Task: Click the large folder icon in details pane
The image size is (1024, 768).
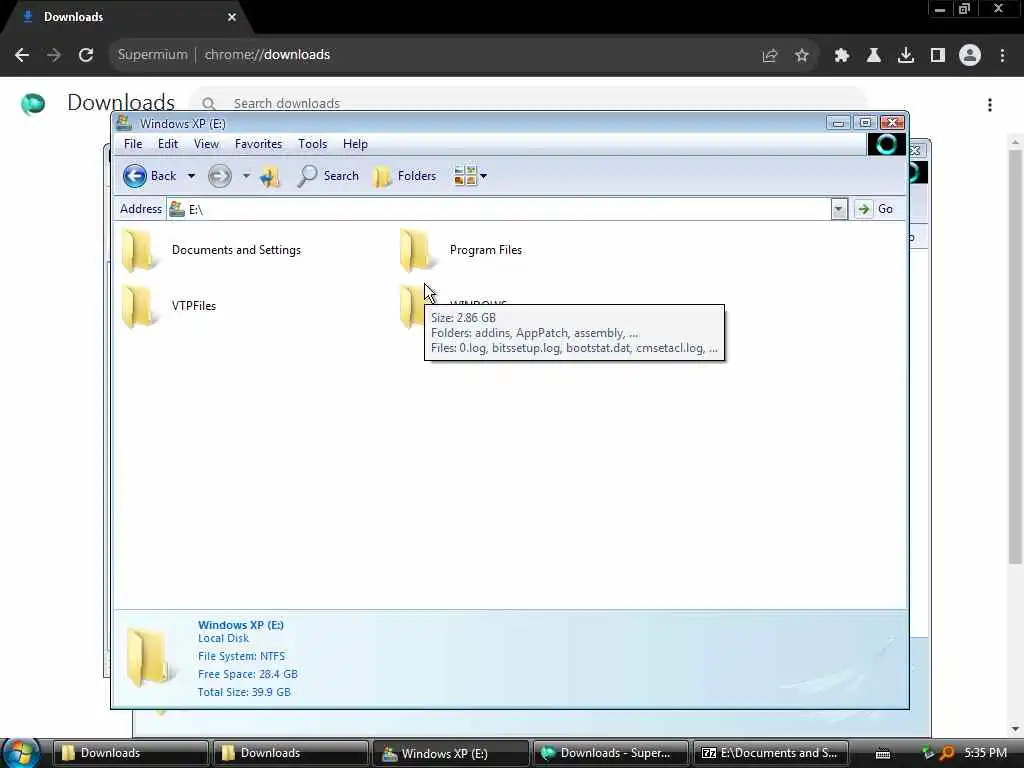Action: (150, 657)
